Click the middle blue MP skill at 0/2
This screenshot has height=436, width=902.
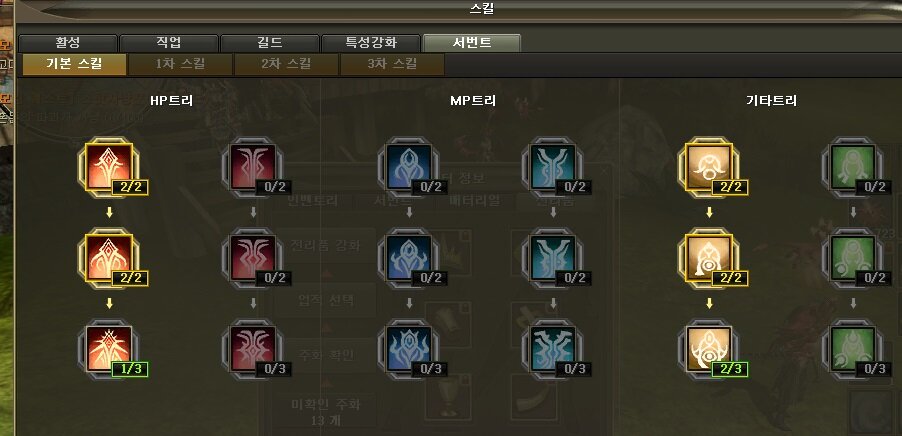[409, 258]
